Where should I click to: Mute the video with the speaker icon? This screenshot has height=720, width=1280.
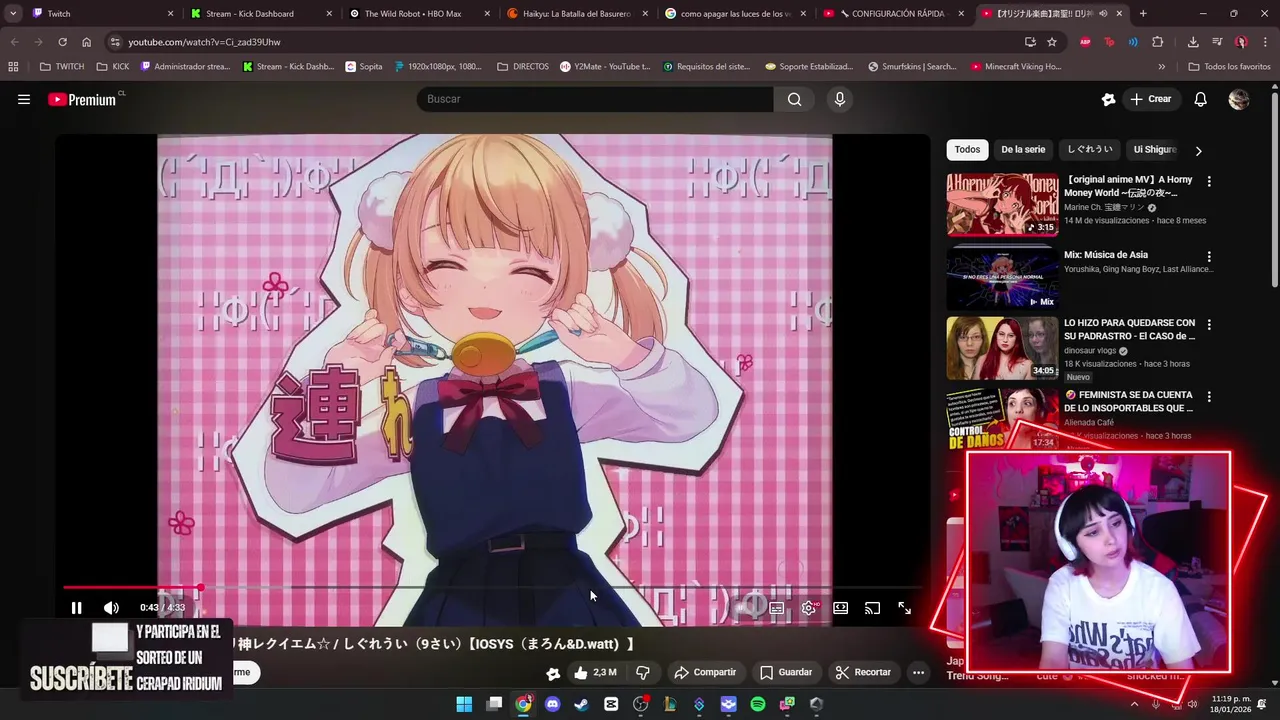click(111, 608)
